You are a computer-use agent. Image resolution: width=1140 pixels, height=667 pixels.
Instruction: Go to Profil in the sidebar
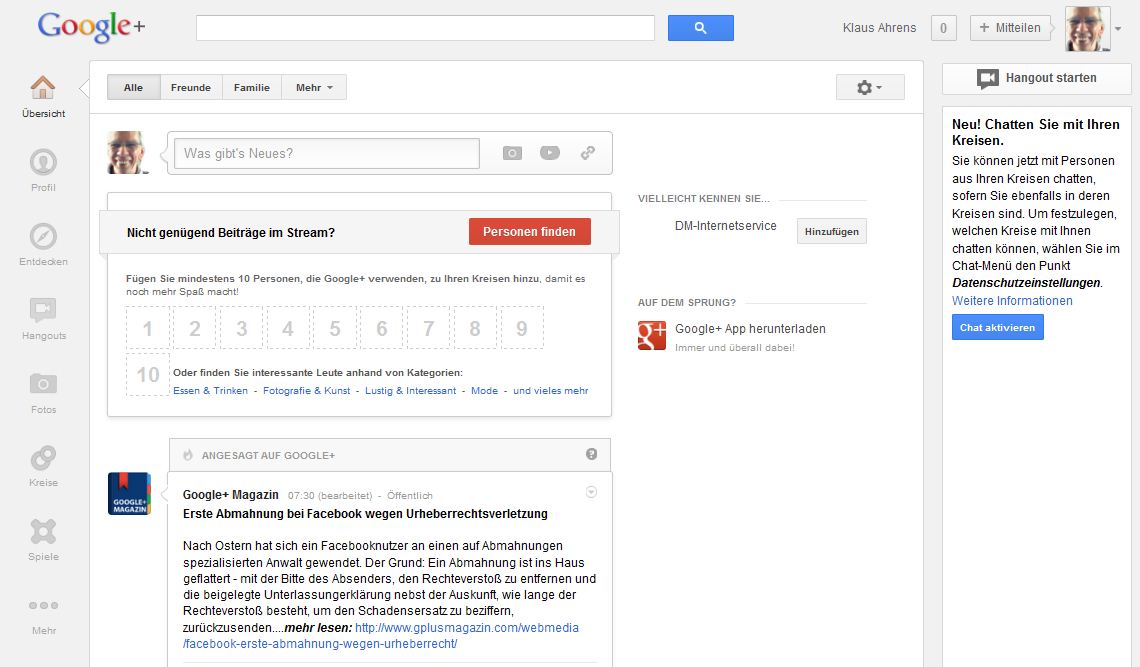(x=43, y=162)
